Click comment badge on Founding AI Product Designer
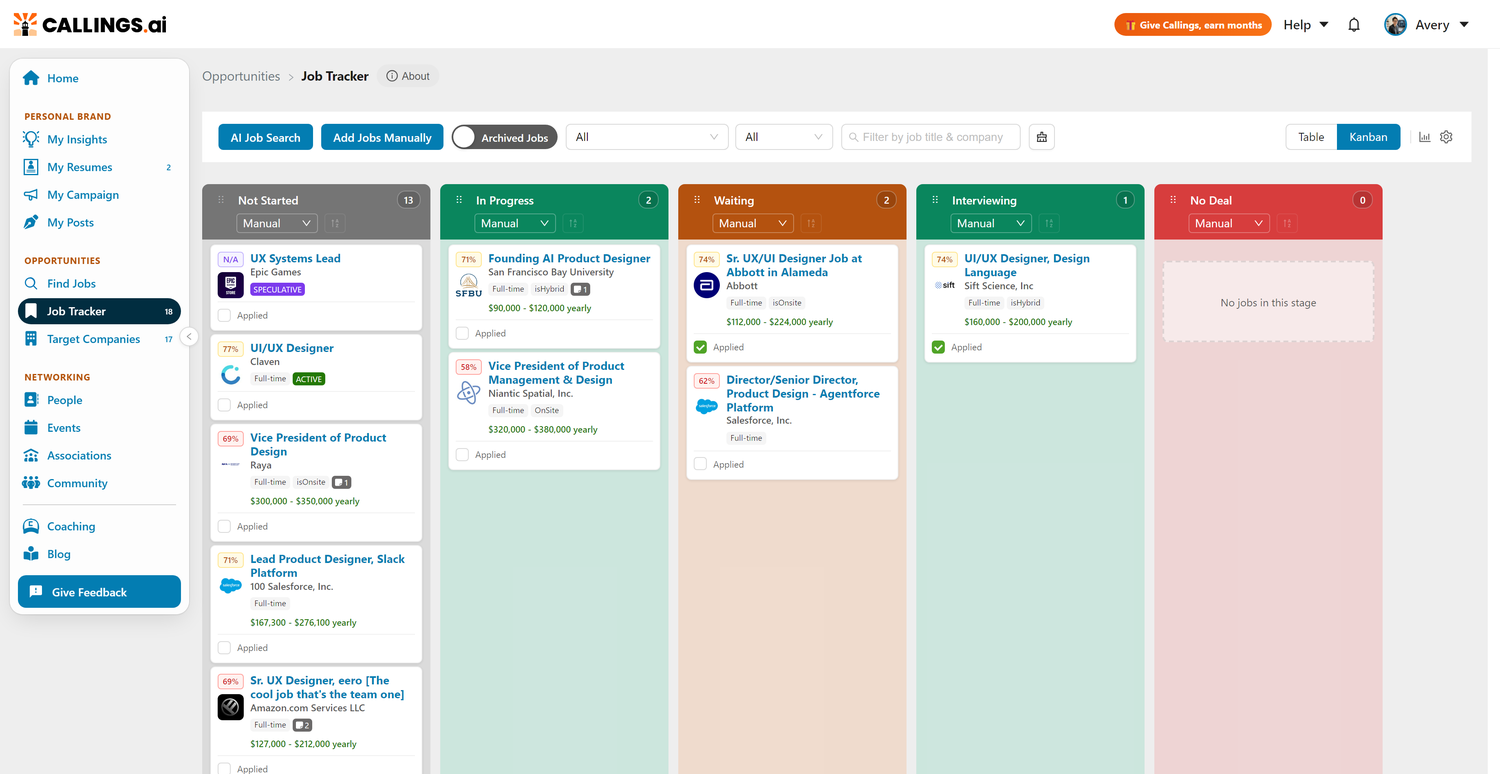Image resolution: width=1500 pixels, height=774 pixels. click(580, 289)
